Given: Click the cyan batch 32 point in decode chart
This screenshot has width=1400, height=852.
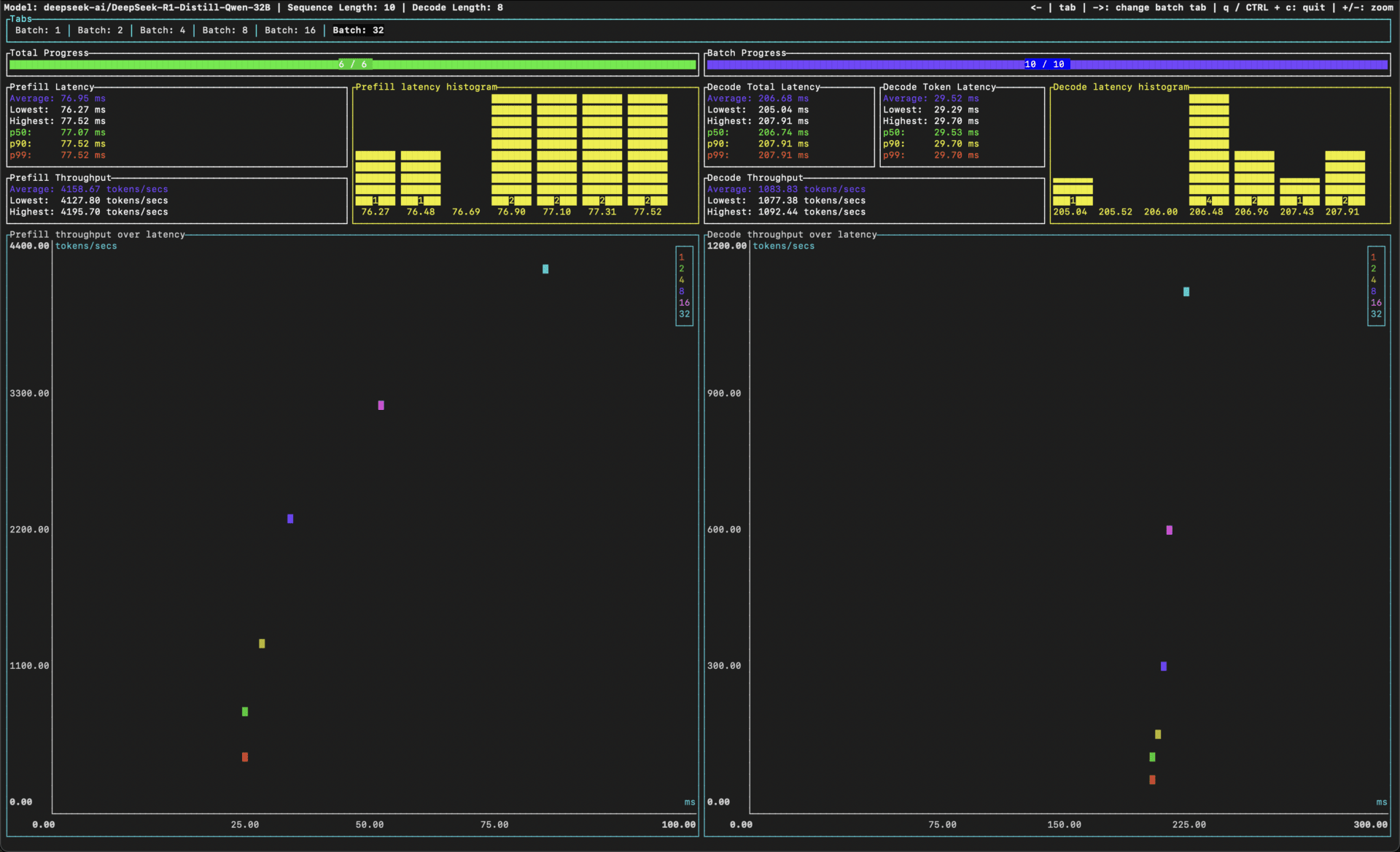Looking at the screenshot, I should [x=1186, y=292].
